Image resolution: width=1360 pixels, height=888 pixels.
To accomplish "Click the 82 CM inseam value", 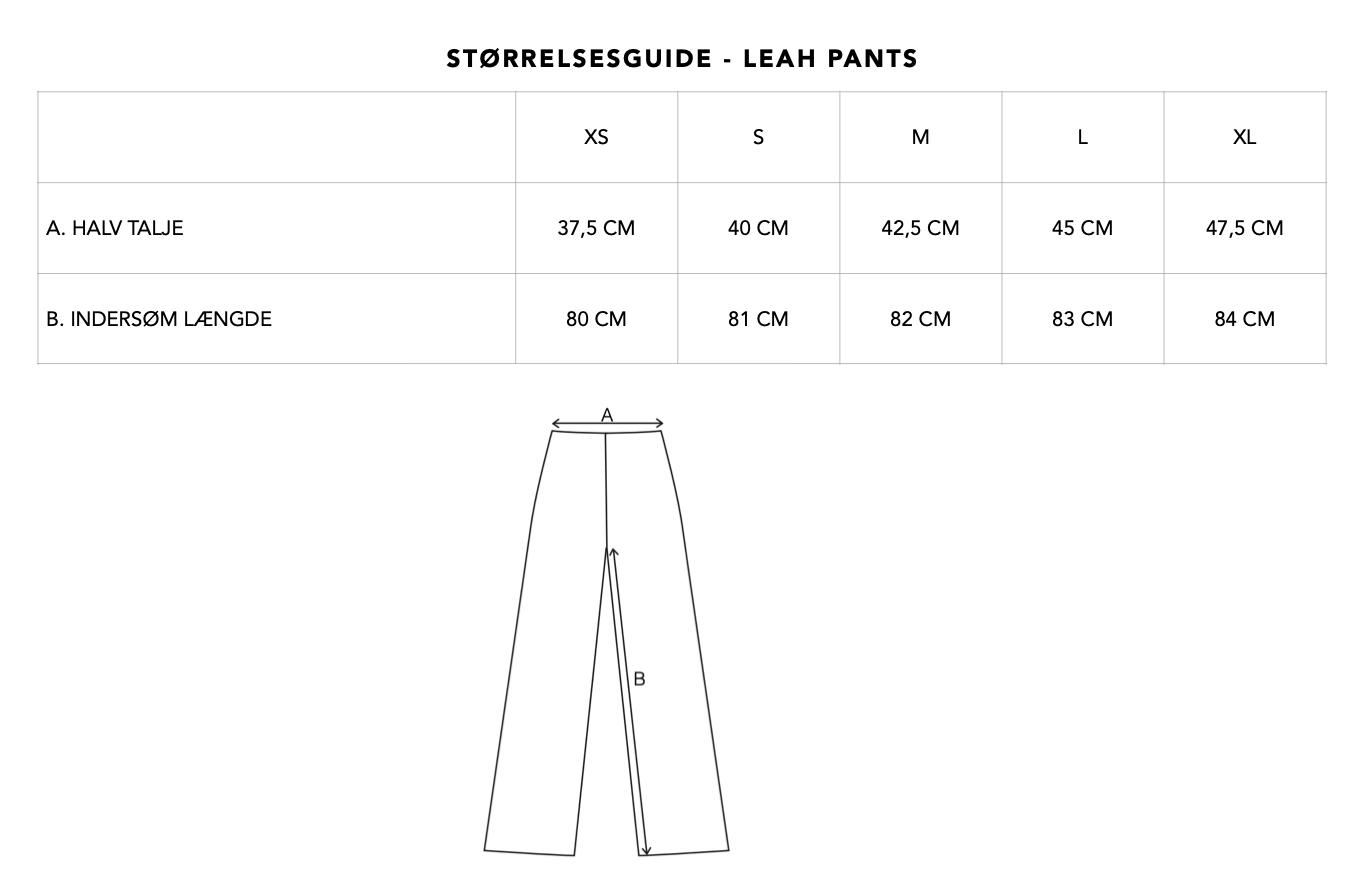I will 920,319.
